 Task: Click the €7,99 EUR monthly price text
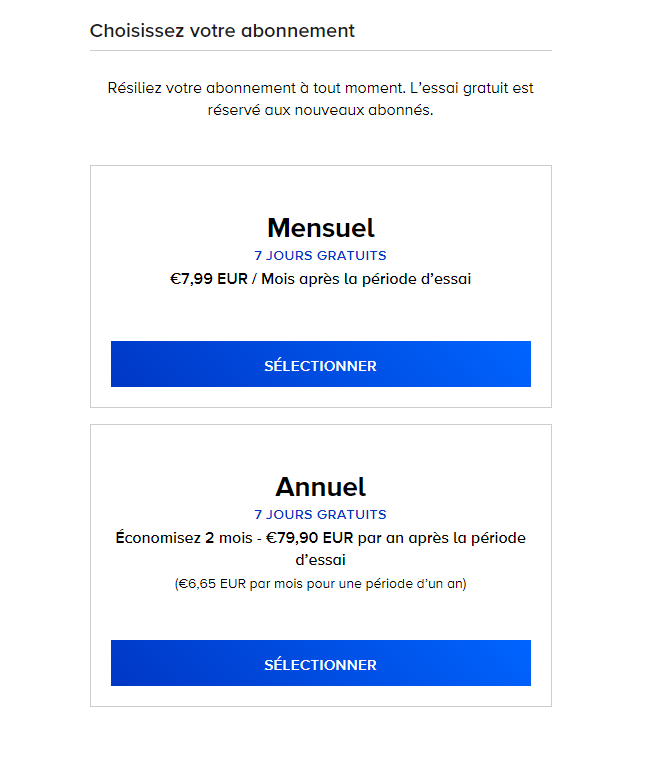(209, 279)
